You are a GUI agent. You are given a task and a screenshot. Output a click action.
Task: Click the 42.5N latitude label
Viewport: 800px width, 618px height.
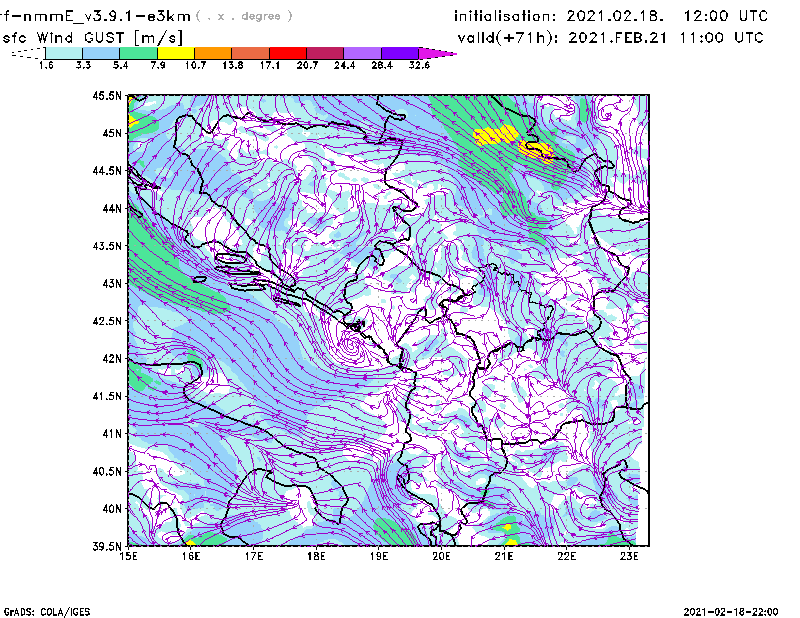click(108, 321)
